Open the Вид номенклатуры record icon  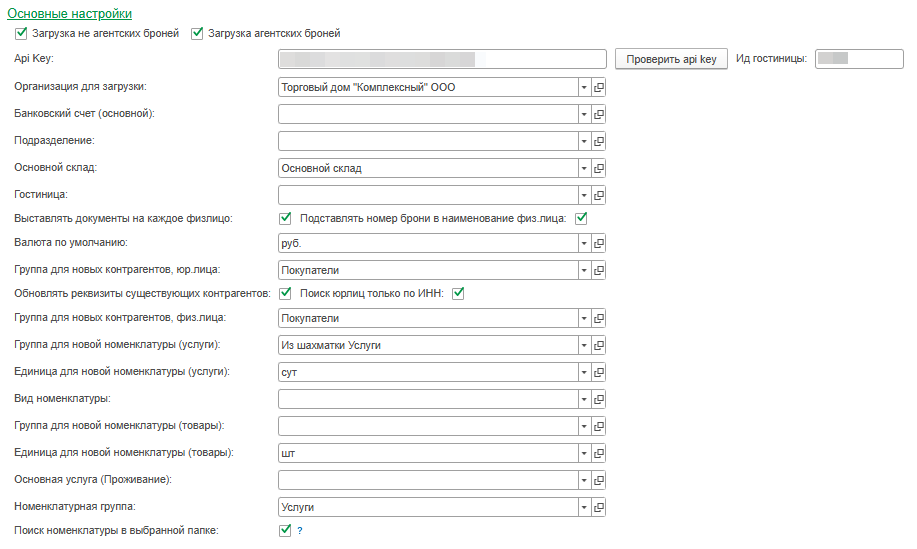click(599, 399)
